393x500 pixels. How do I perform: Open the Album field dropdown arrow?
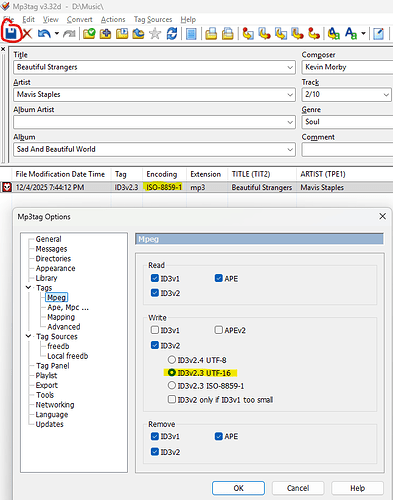point(290,149)
